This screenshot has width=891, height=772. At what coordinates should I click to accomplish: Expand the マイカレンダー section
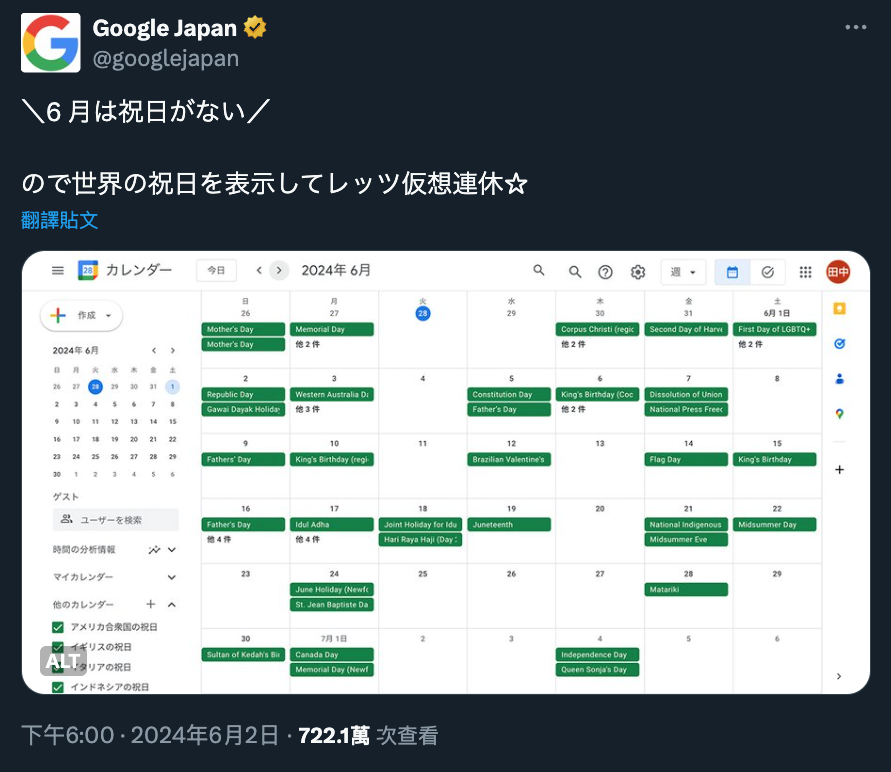[x=171, y=577]
